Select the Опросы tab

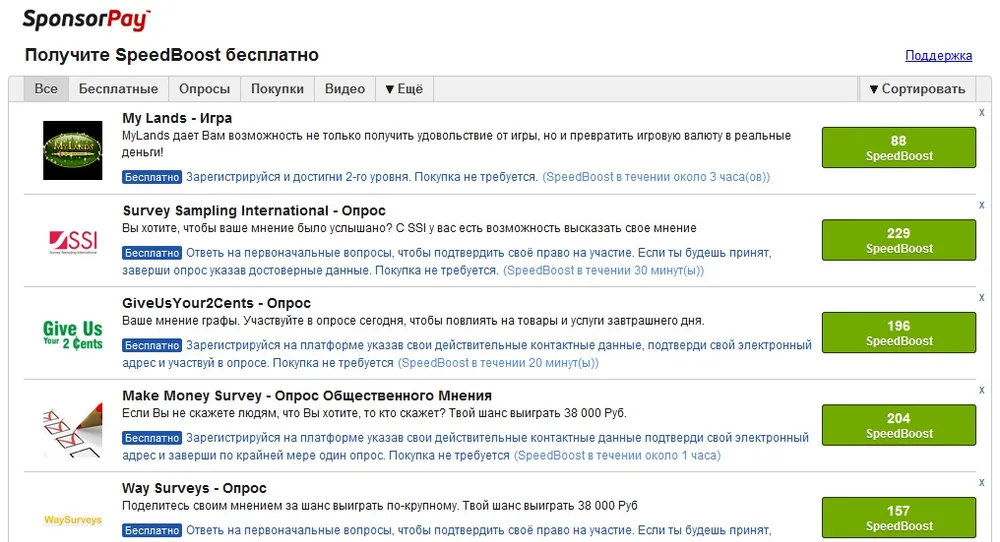204,89
